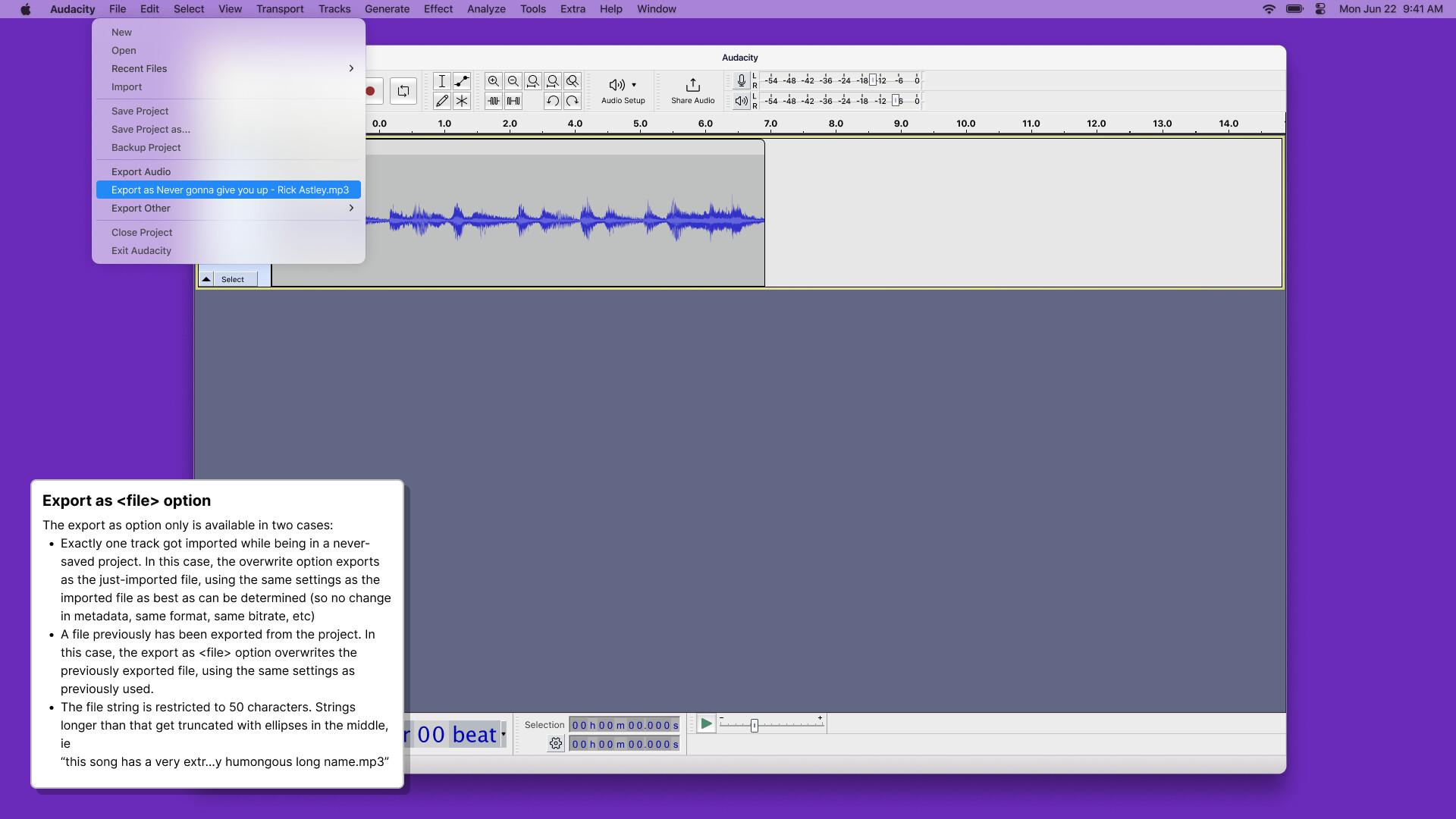Pick the Draw pencil tool
1456x819 pixels.
(x=442, y=101)
